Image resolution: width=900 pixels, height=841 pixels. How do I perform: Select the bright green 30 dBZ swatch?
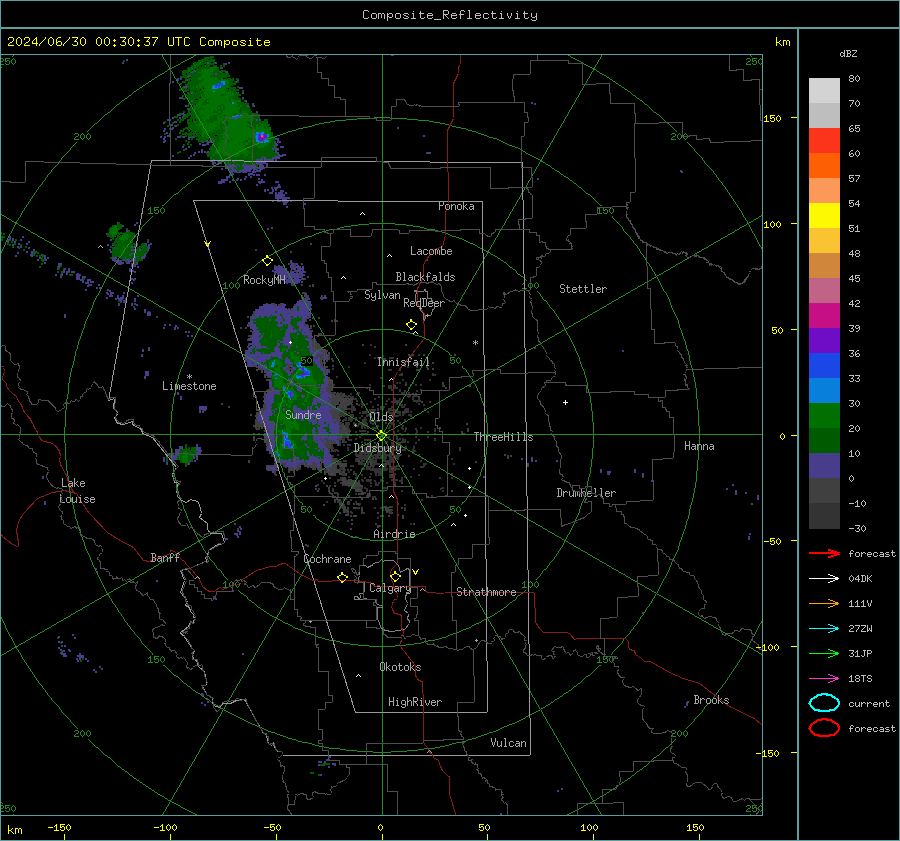[824, 416]
